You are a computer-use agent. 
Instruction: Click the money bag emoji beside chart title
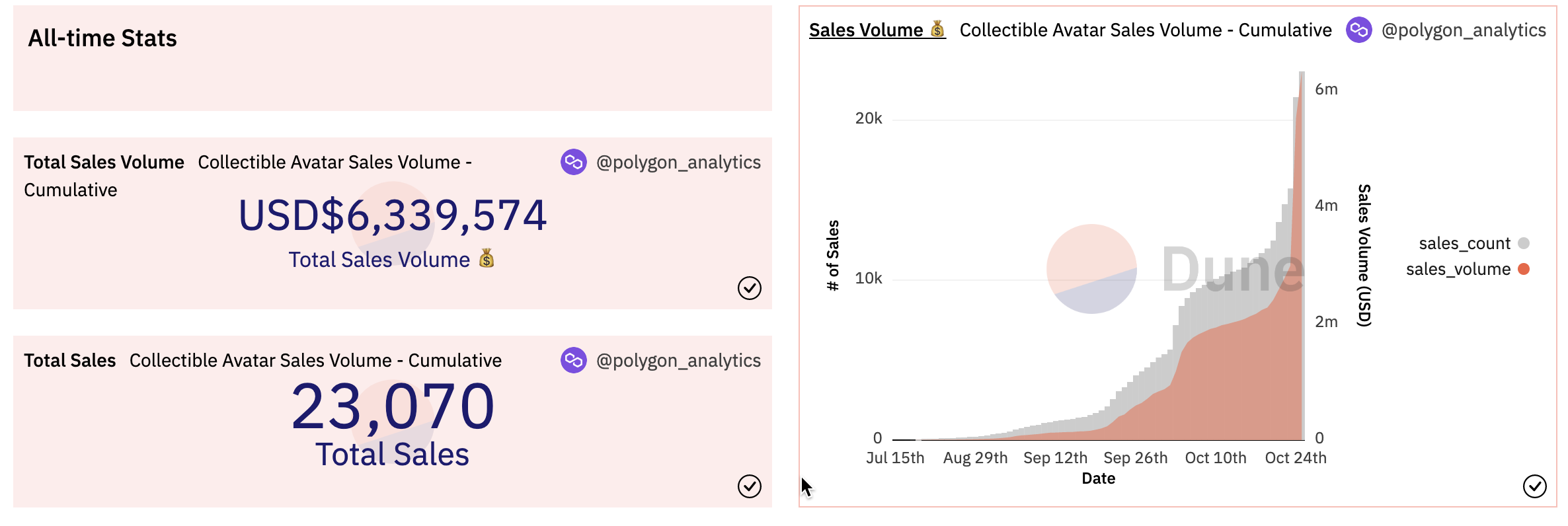pos(937,29)
